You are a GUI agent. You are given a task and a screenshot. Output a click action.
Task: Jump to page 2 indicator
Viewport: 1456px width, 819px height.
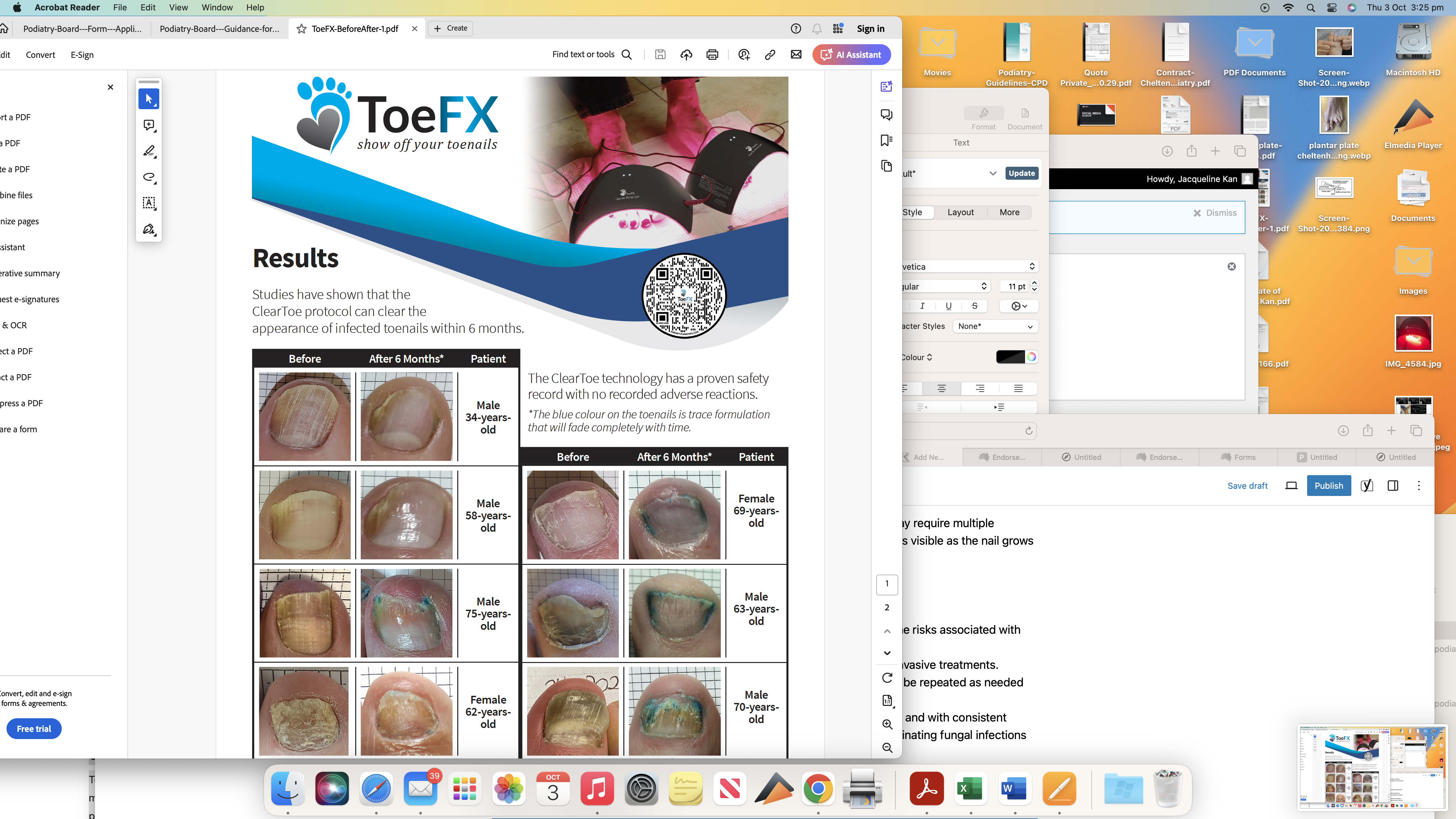(887, 608)
